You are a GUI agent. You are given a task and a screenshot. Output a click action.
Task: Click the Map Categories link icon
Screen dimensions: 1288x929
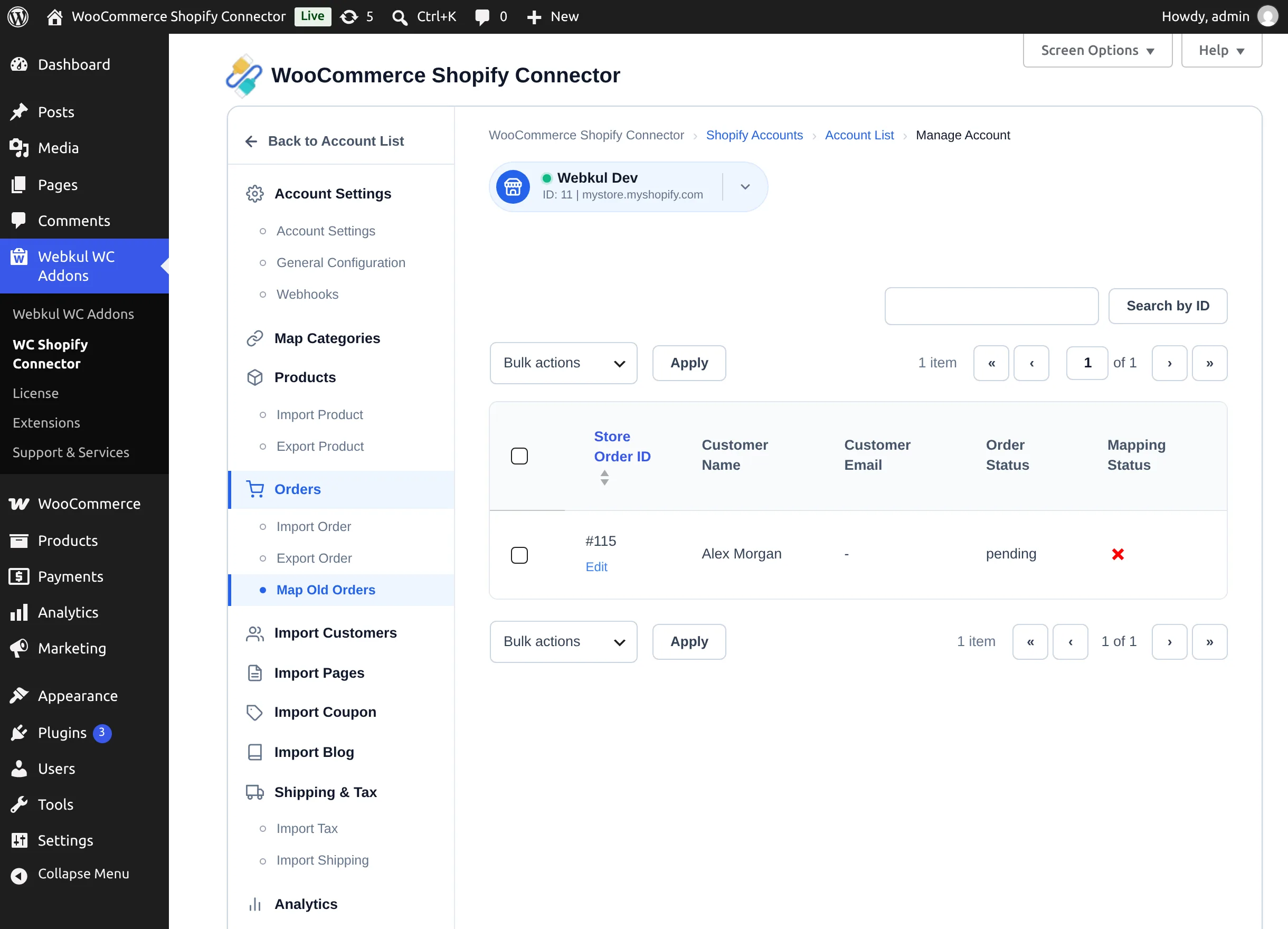point(254,338)
